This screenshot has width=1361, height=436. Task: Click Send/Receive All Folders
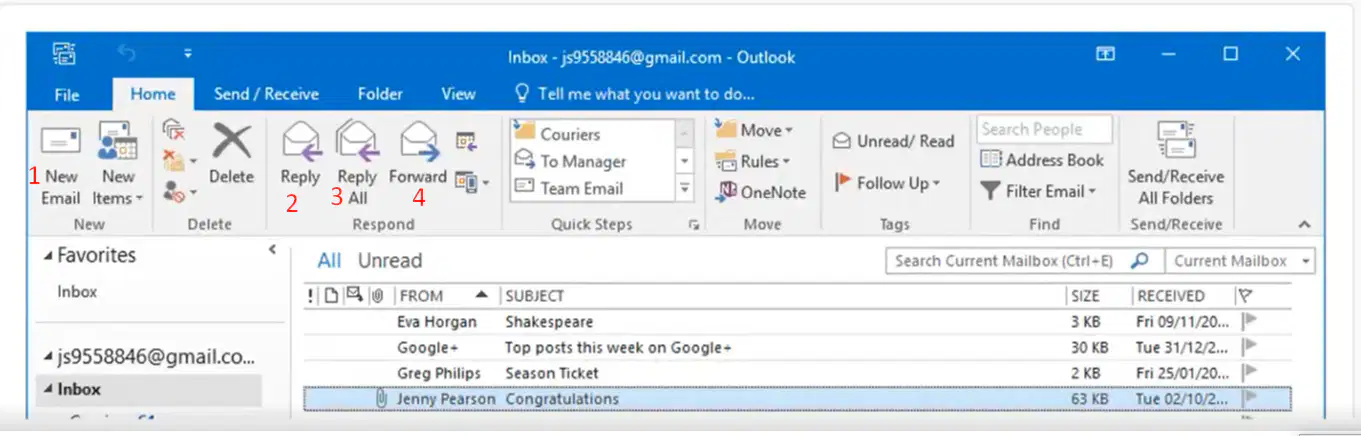(1175, 164)
